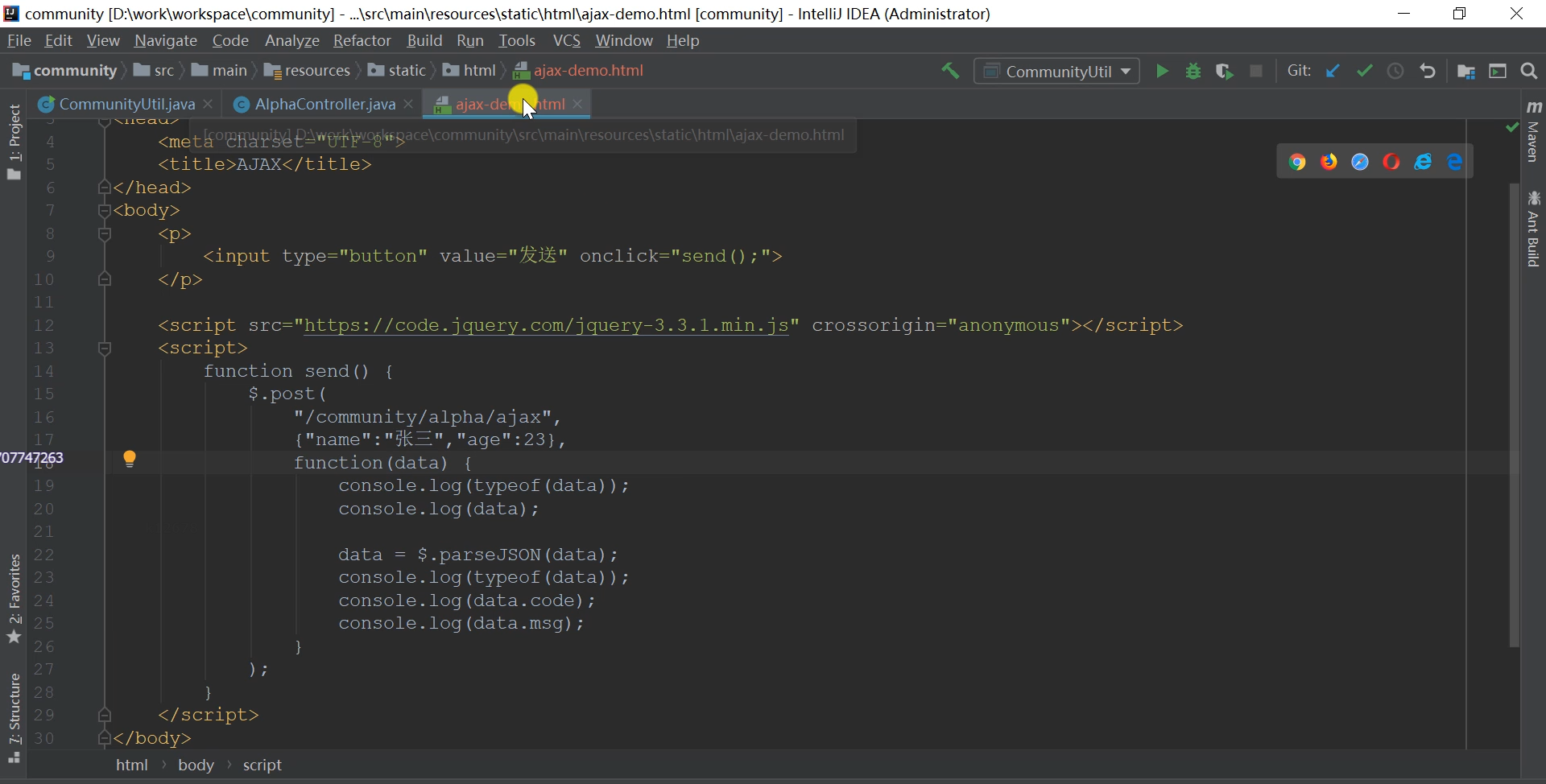Select the script element in bottom breadcrumbs
1546x784 pixels.
(x=262, y=765)
